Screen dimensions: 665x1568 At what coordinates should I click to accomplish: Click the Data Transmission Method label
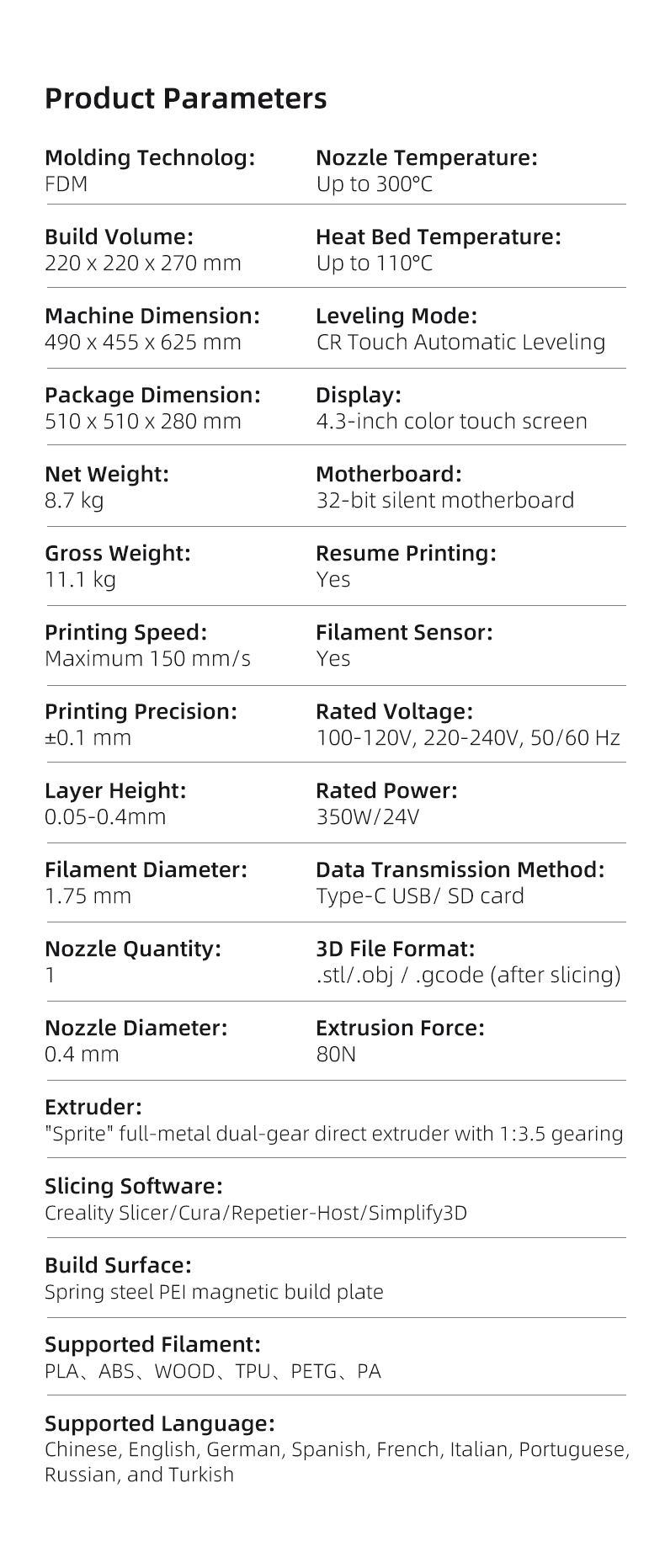tap(460, 869)
